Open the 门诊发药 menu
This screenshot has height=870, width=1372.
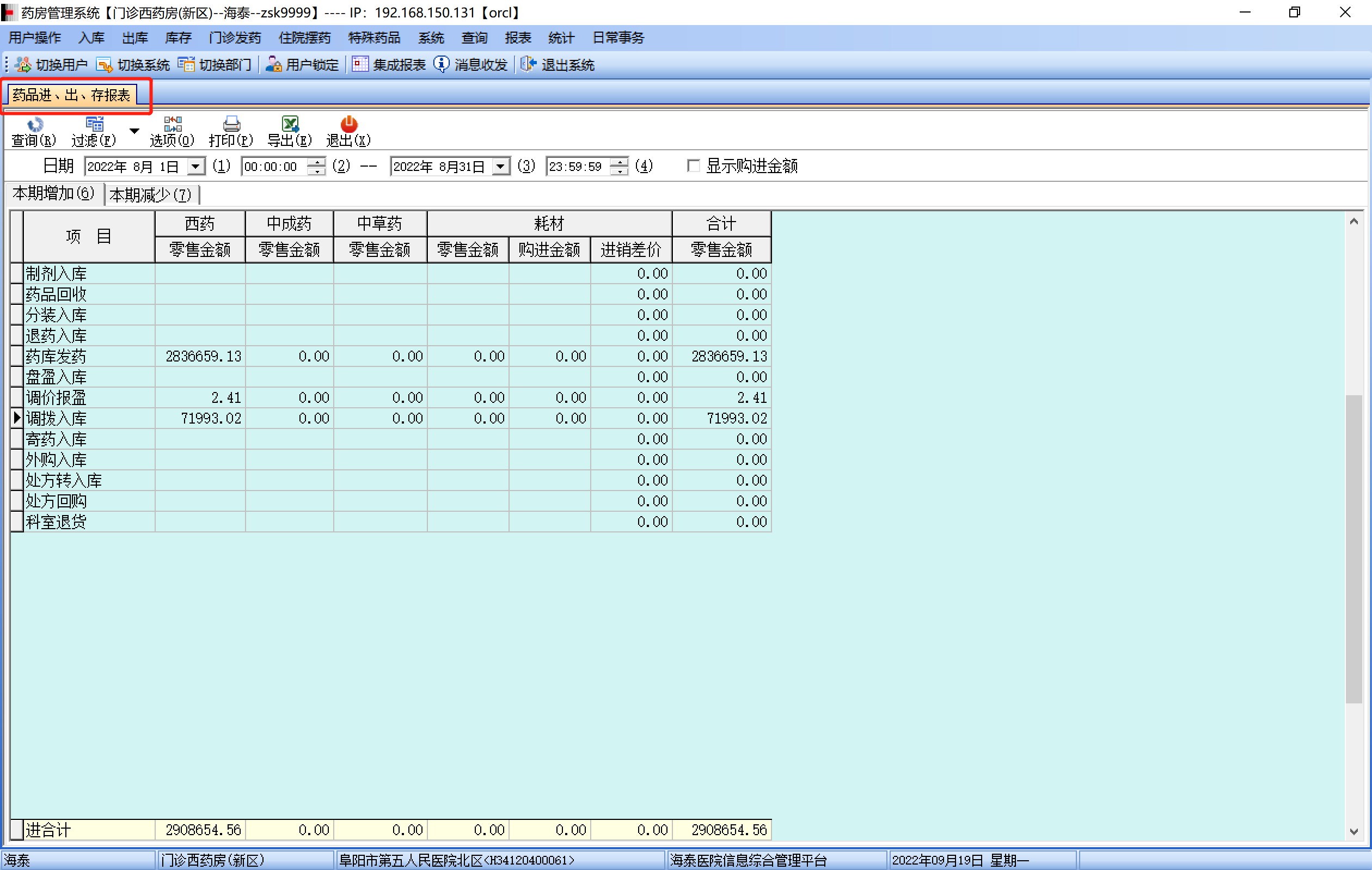(x=235, y=38)
